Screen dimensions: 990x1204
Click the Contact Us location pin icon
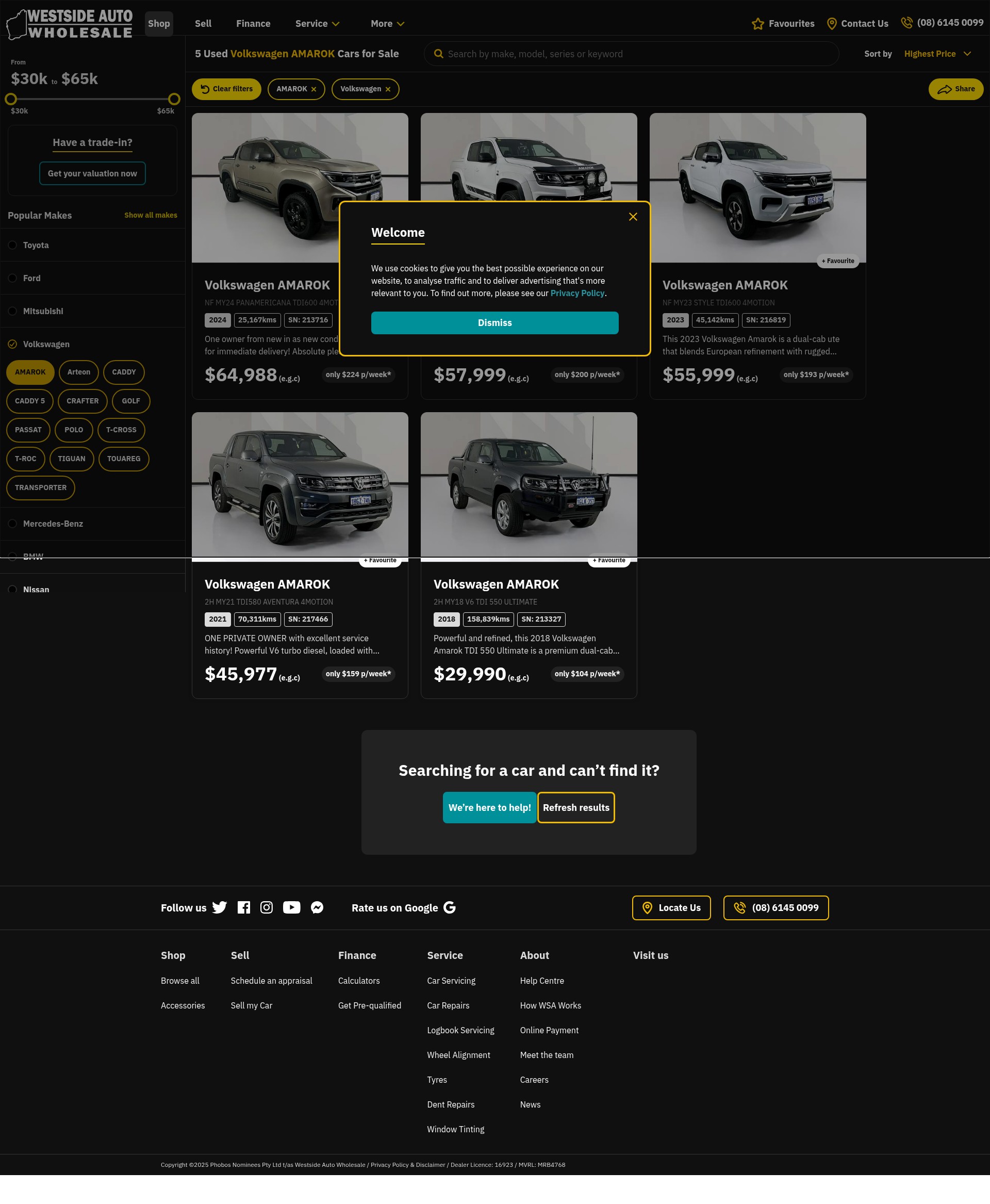click(x=832, y=24)
